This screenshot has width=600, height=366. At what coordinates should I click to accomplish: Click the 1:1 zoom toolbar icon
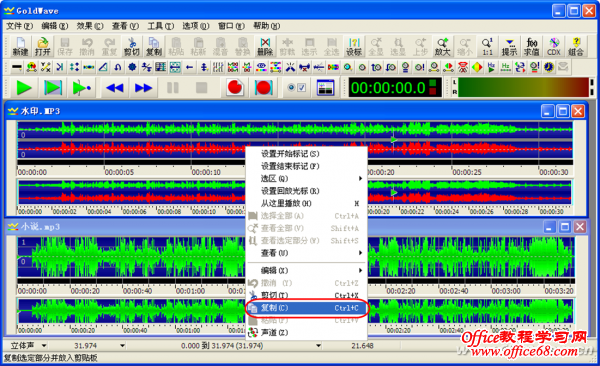coord(487,47)
